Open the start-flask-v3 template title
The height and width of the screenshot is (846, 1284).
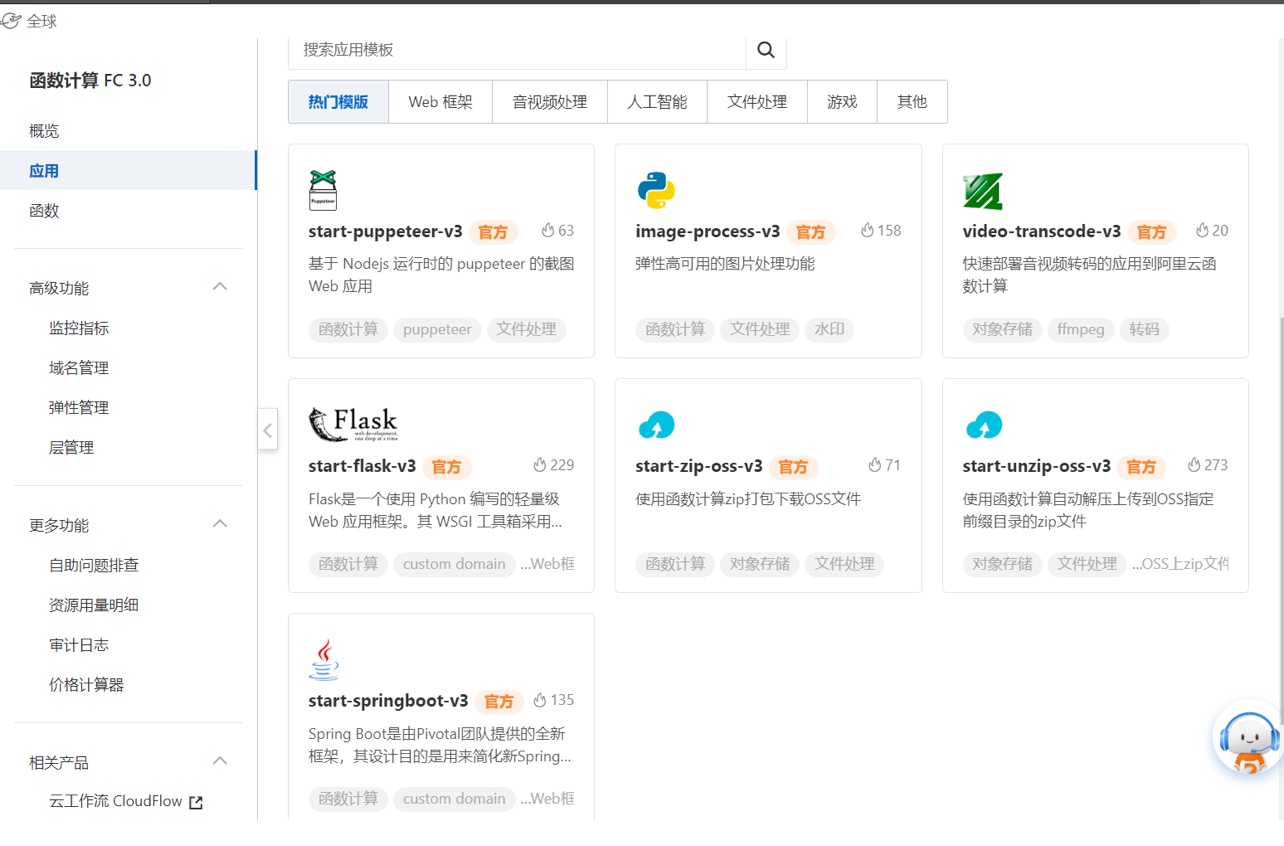362,466
